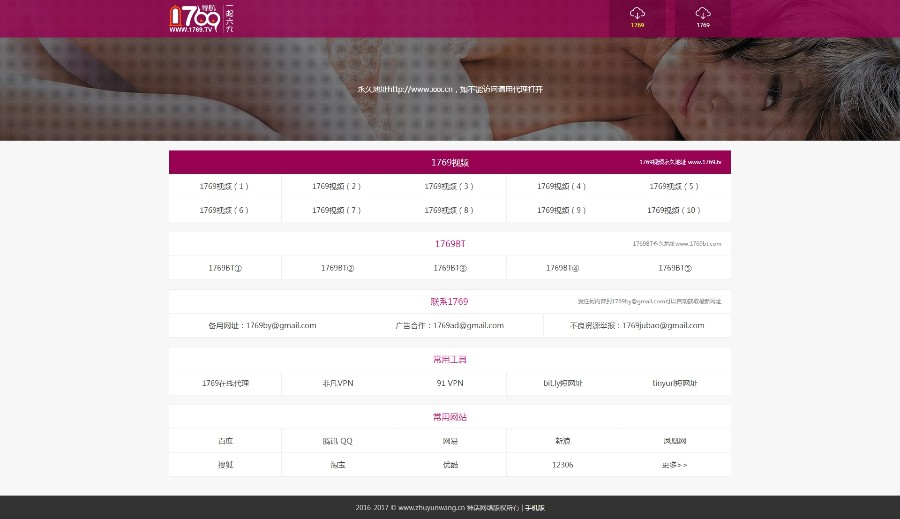Open the 1769视频 (2) link
Viewport: 900px width, 519px height.
336,186
